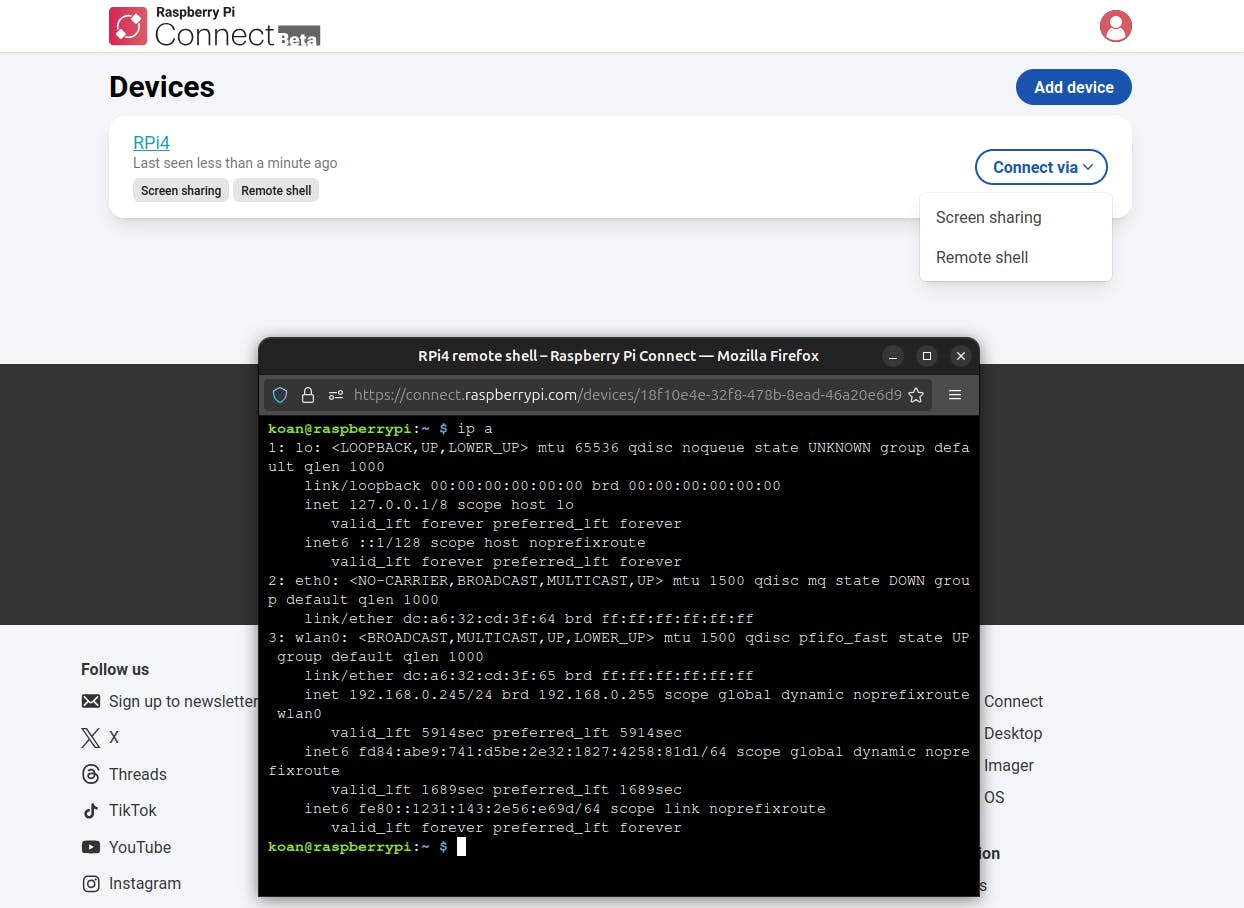This screenshot has height=908, width=1244.
Task: Click the padlock site security icon
Action: coord(308,395)
